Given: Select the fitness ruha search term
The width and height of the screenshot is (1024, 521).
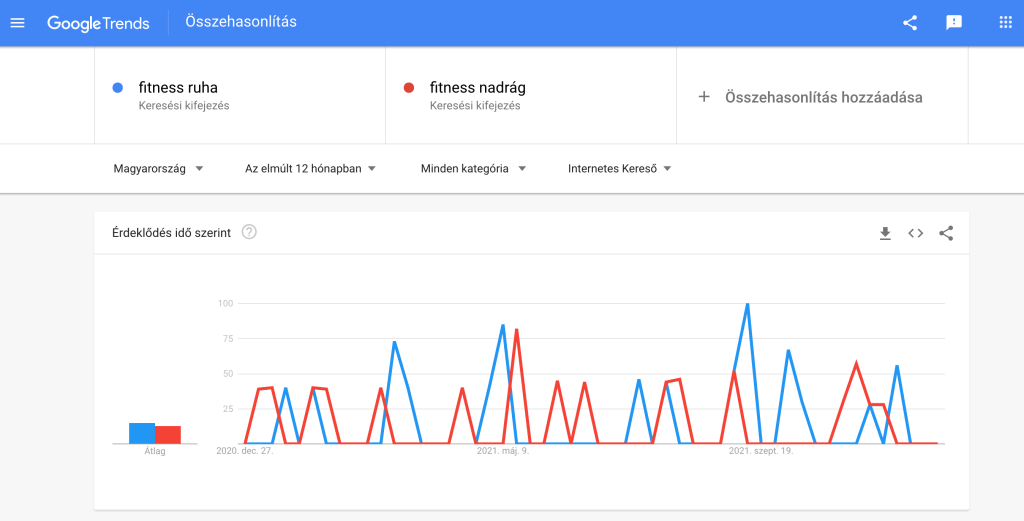Looking at the screenshot, I should [178, 88].
